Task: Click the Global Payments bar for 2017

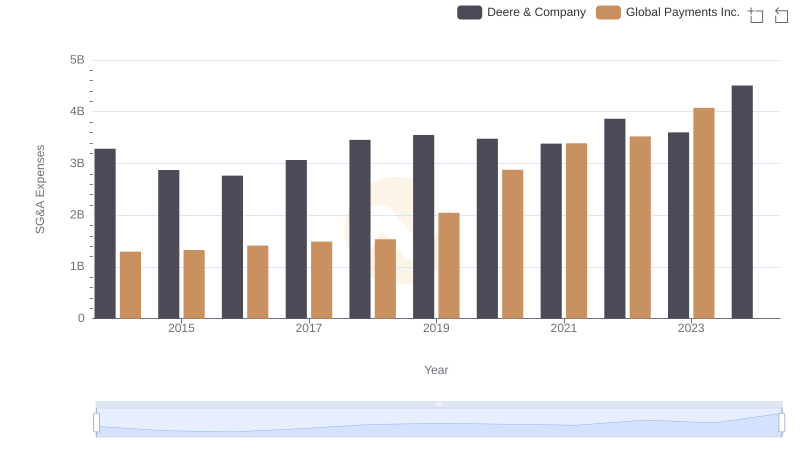Action: click(321, 280)
